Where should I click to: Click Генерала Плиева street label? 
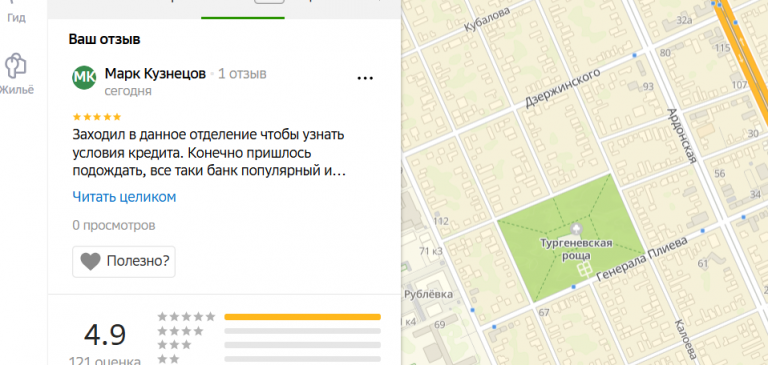[643, 259]
